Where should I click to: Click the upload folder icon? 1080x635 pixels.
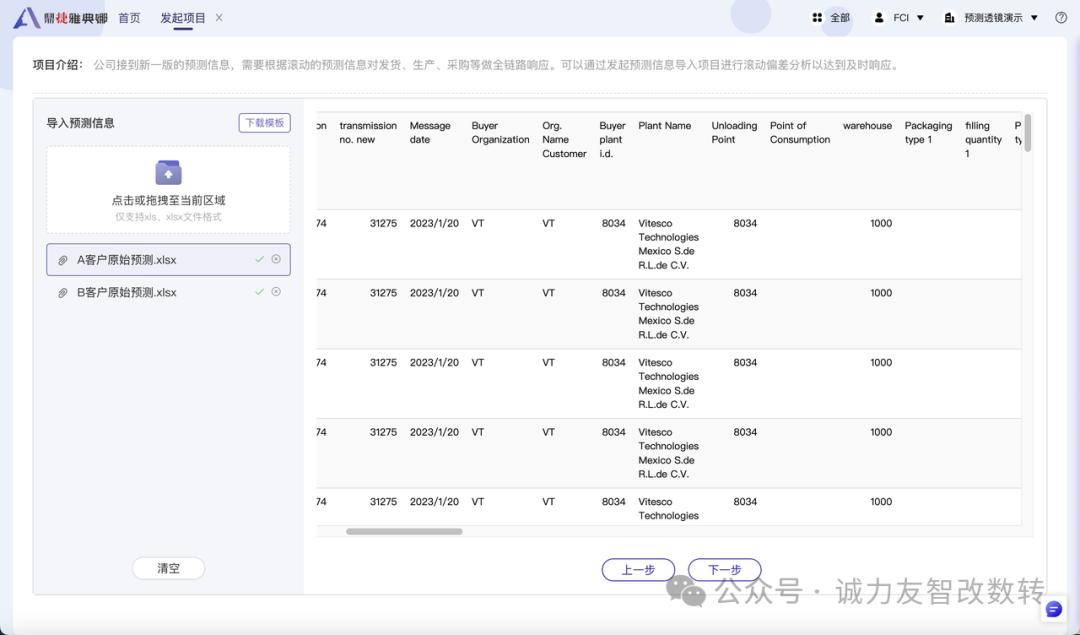point(168,172)
